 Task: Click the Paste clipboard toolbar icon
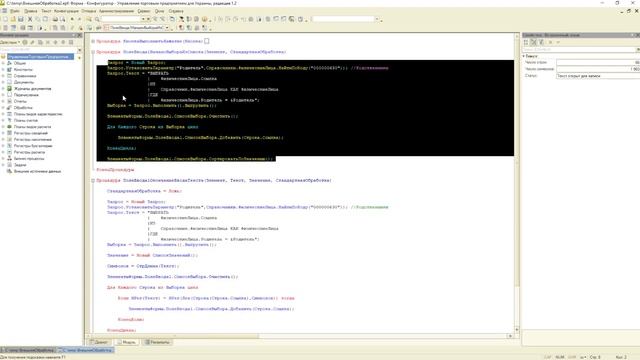pyautogui.click(x=45, y=19)
